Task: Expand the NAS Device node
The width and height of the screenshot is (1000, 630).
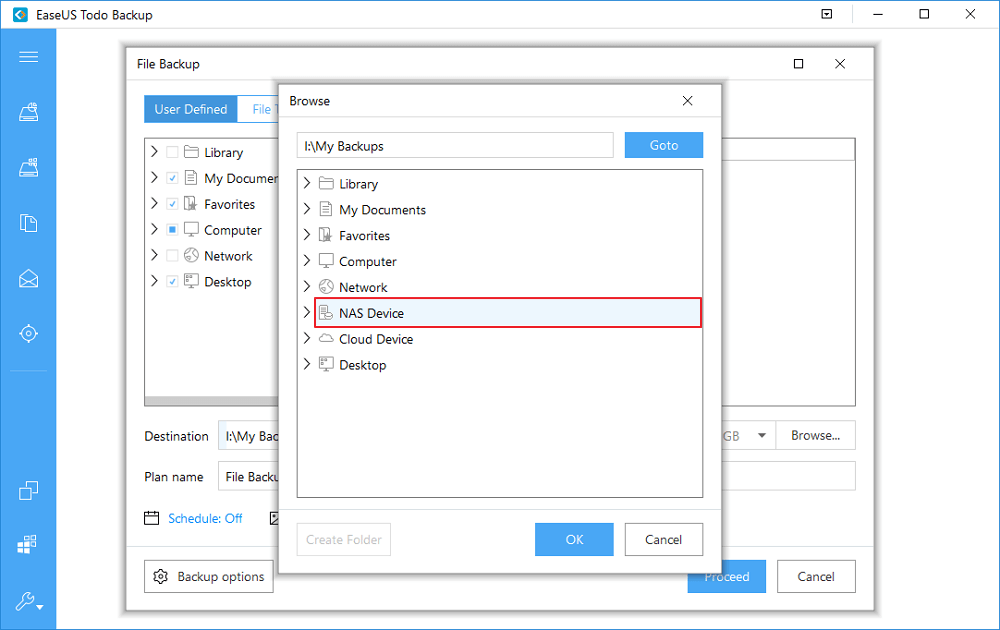Action: [x=307, y=312]
